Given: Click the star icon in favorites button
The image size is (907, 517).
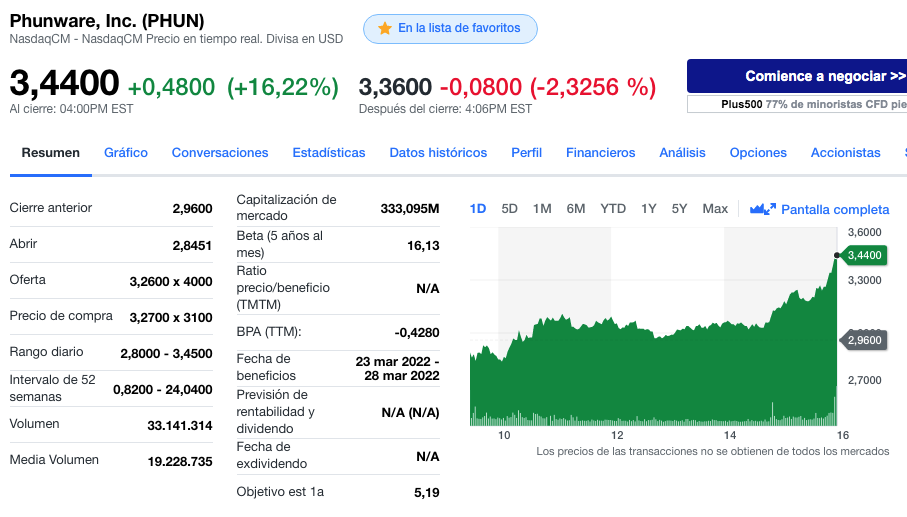Looking at the screenshot, I should (385, 28).
